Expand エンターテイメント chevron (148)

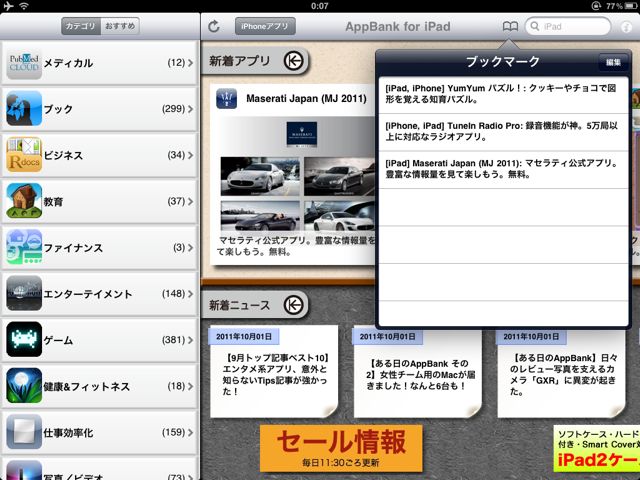tap(191, 293)
